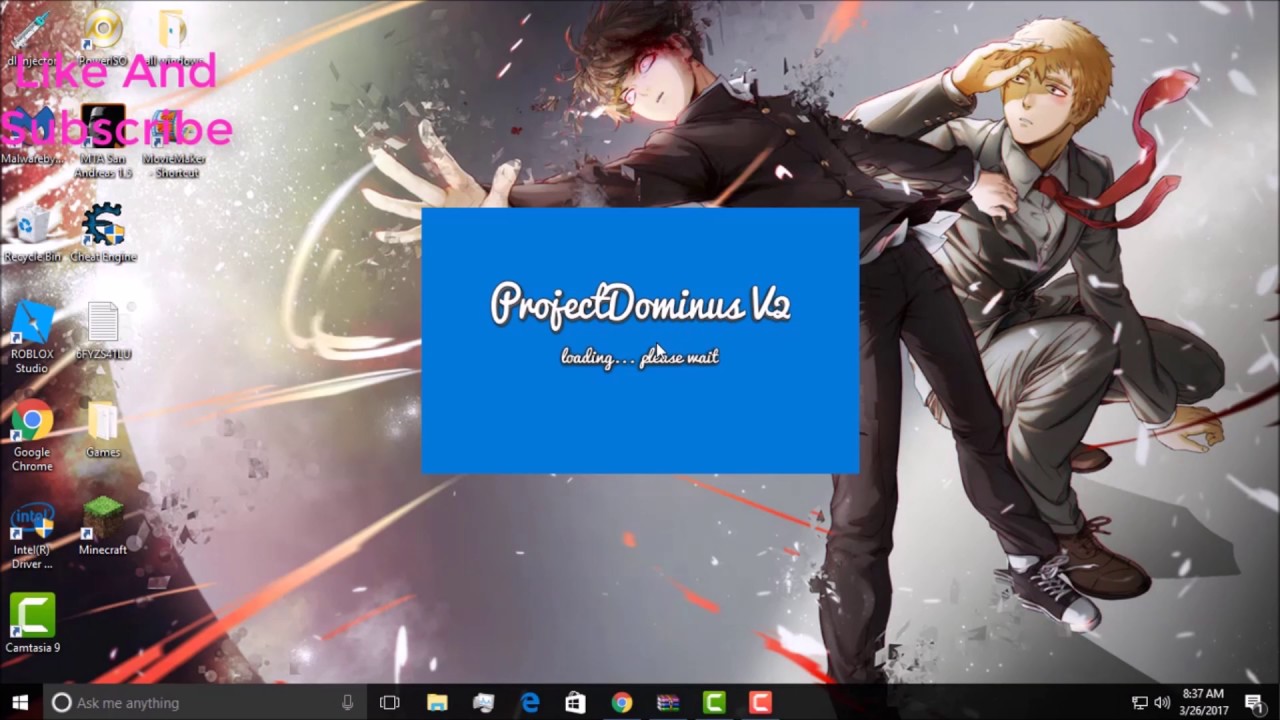Launch MTA San Andreas 1.5 shortcut

coord(103,141)
